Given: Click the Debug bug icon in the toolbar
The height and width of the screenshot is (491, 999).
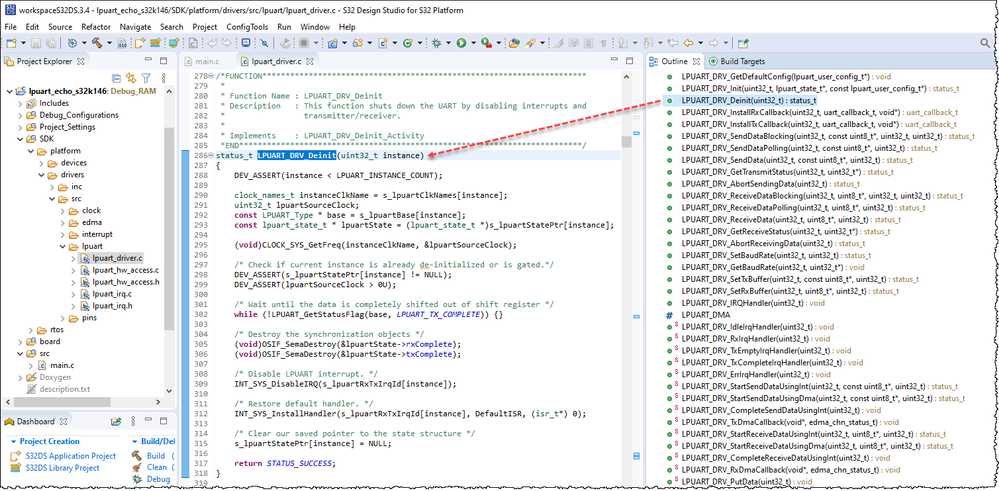Looking at the screenshot, I should coord(436,43).
